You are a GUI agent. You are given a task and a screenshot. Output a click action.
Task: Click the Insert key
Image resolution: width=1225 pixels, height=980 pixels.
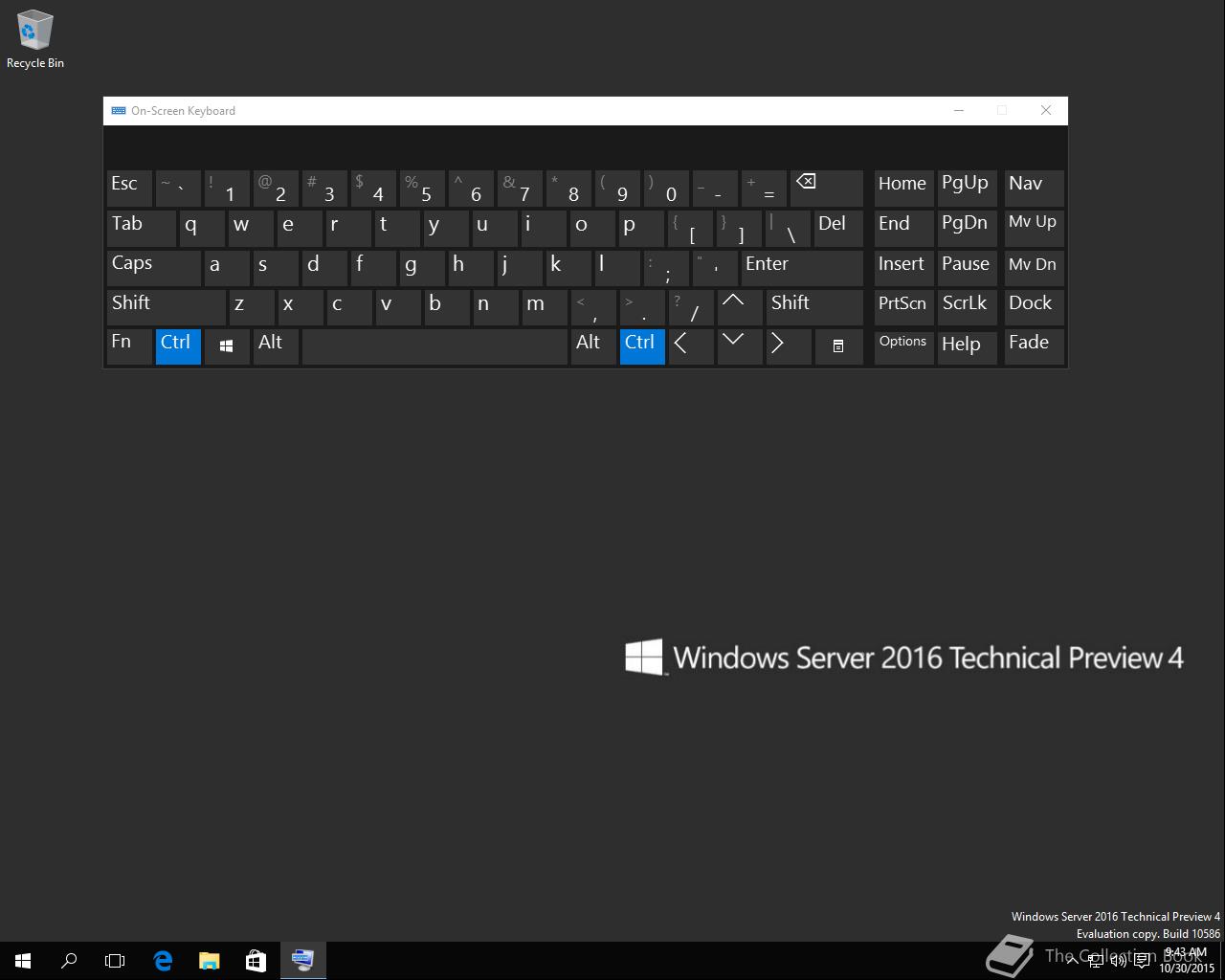903,268
